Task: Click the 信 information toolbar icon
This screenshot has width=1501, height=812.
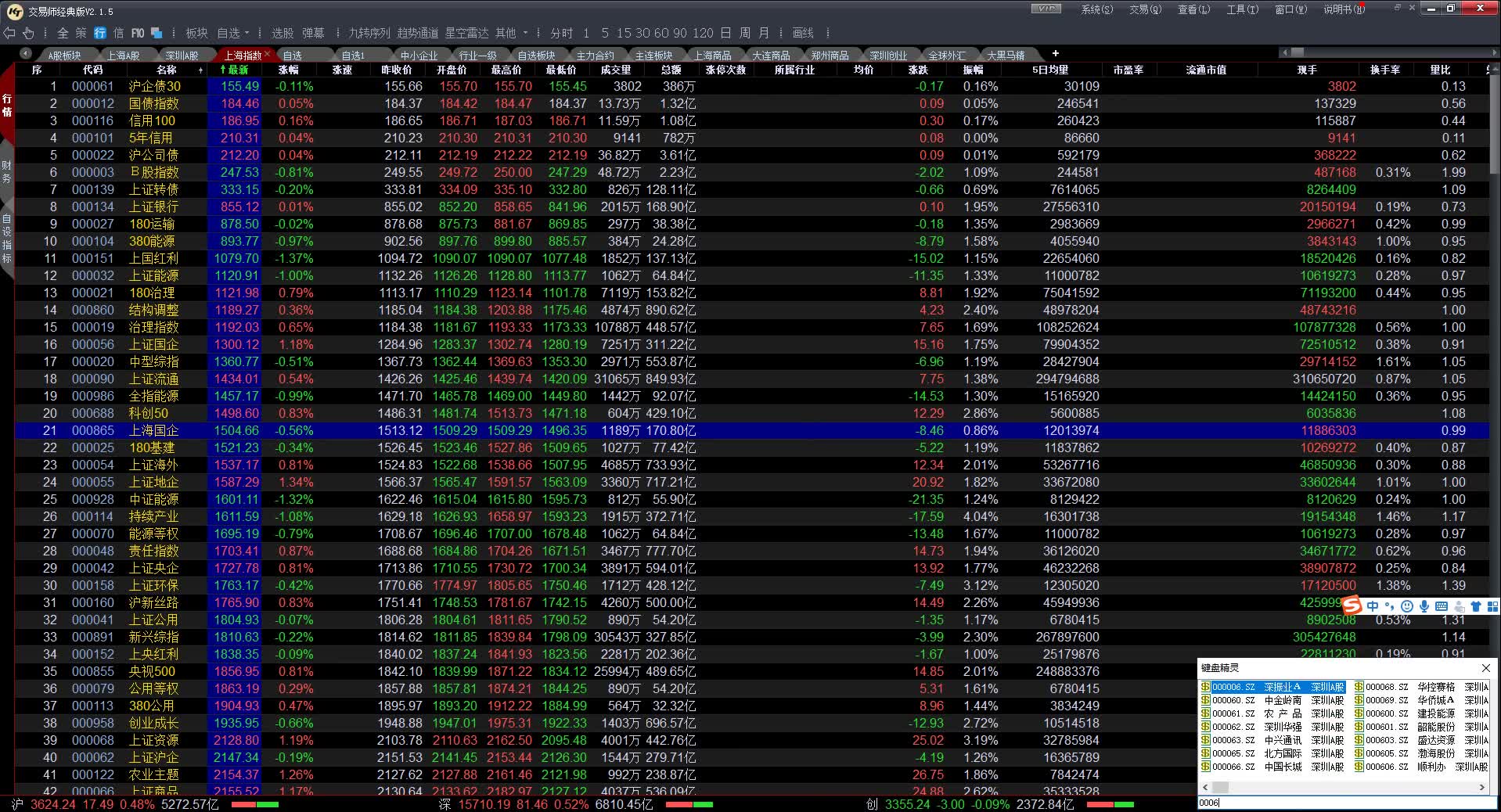Action: click(x=119, y=33)
